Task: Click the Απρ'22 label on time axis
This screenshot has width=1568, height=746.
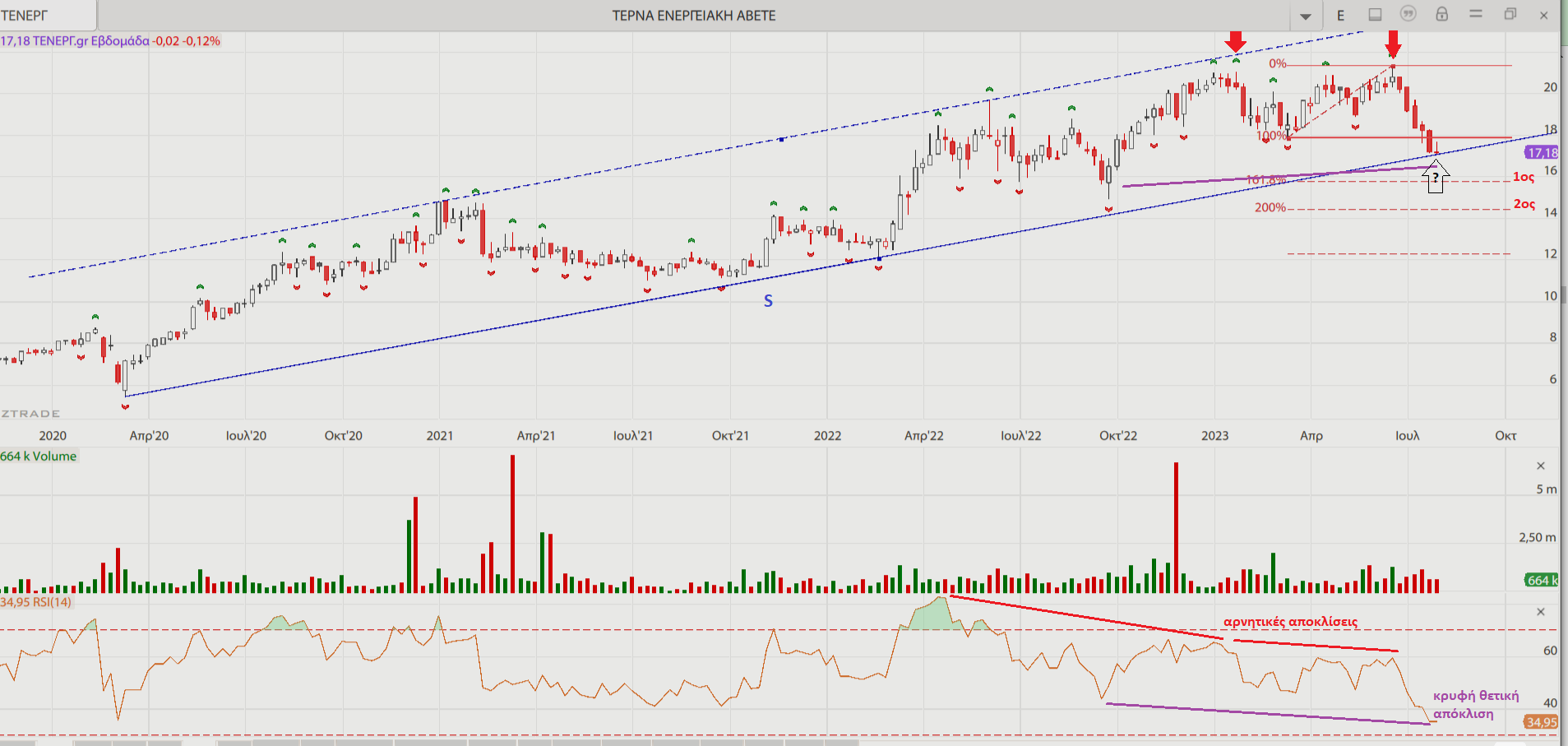Action: (x=924, y=436)
